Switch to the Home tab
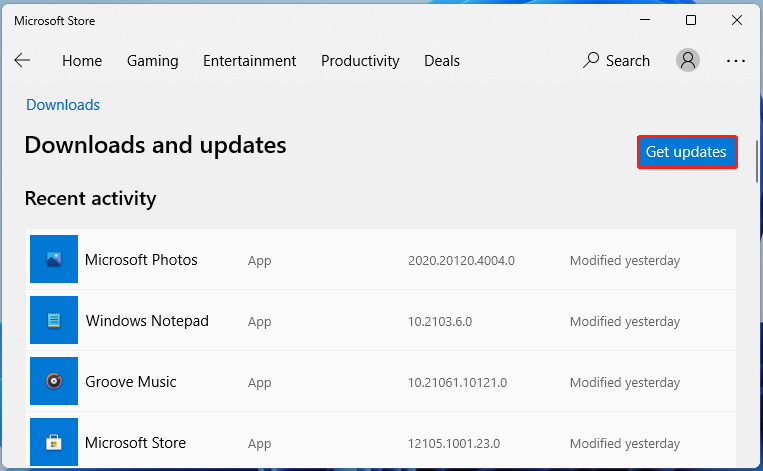 [x=82, y=61]
